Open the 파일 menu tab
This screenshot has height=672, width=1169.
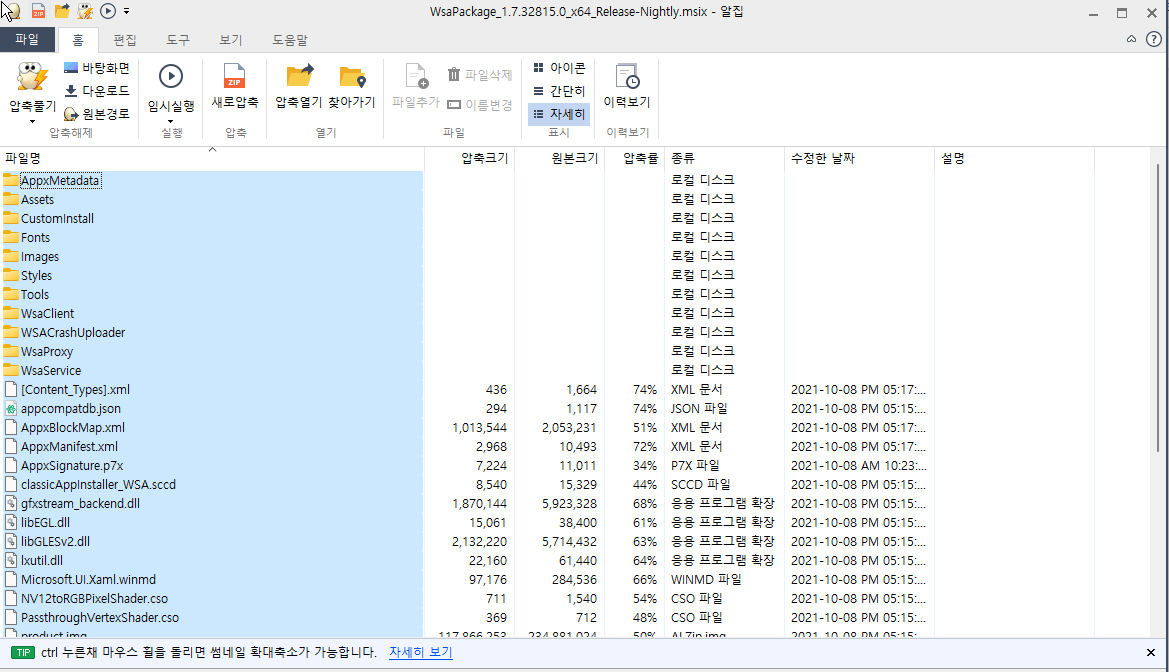(28, 39)
